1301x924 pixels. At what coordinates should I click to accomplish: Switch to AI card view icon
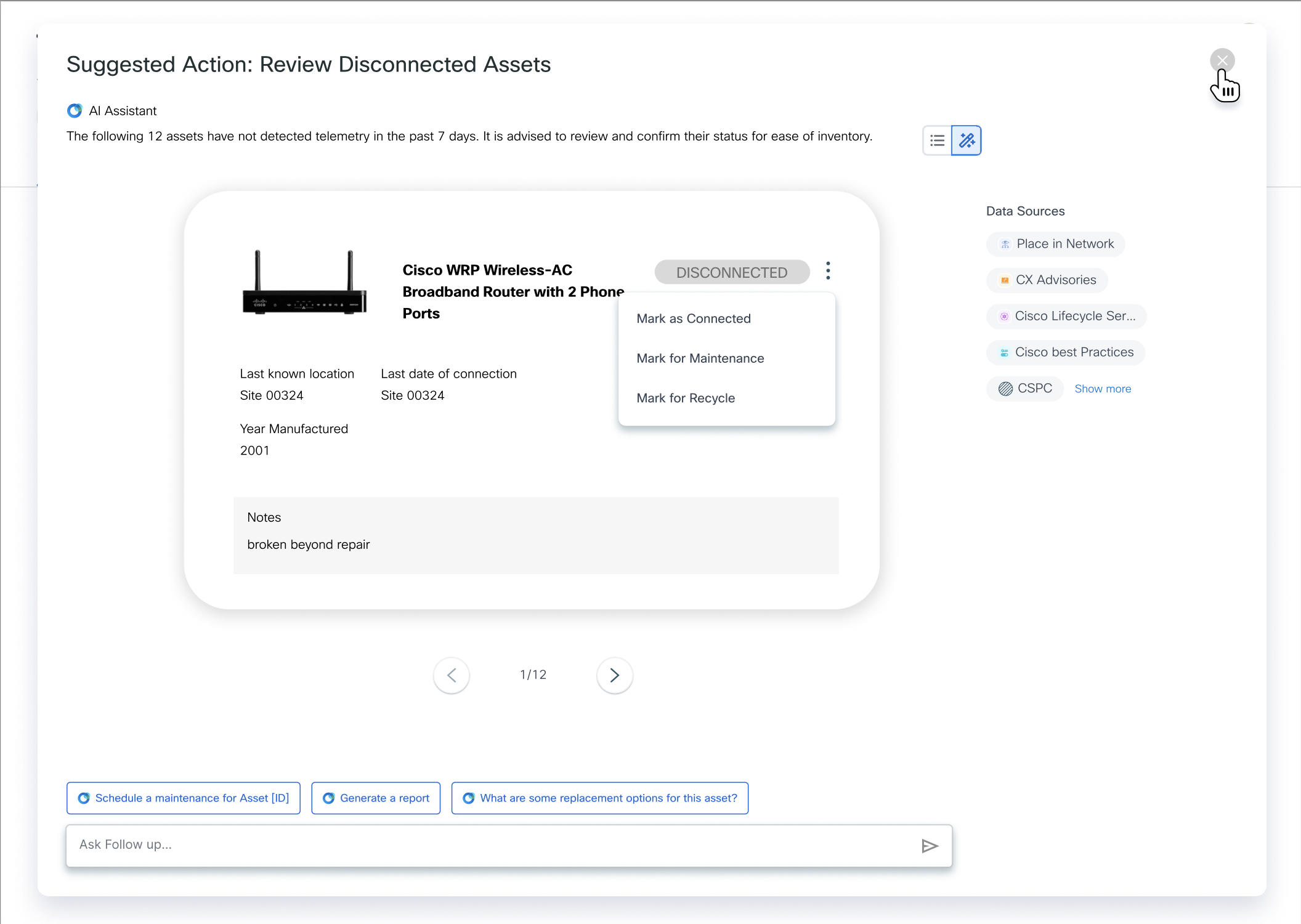coord(966,140)
